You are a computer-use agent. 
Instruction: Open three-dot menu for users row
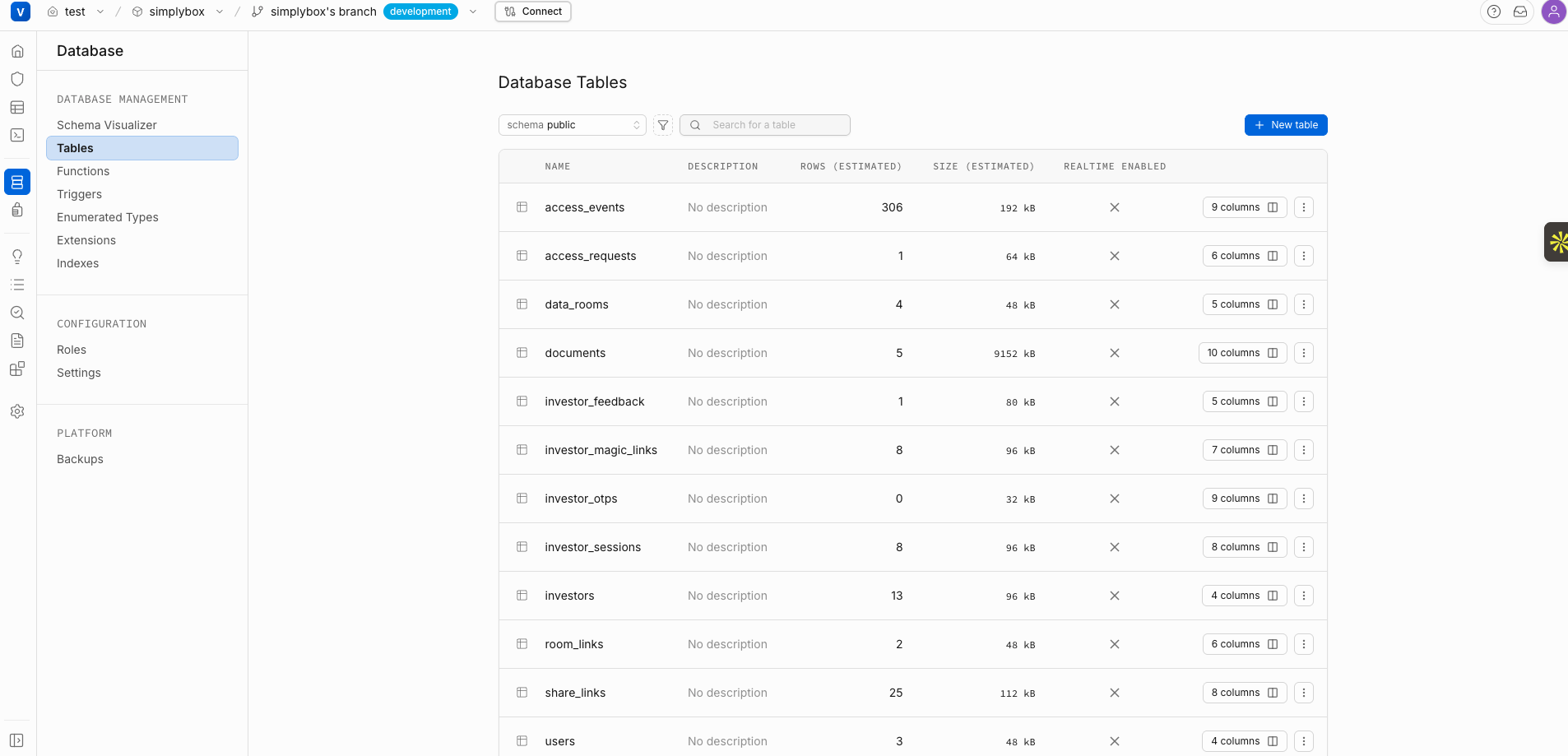(1304, 741)
